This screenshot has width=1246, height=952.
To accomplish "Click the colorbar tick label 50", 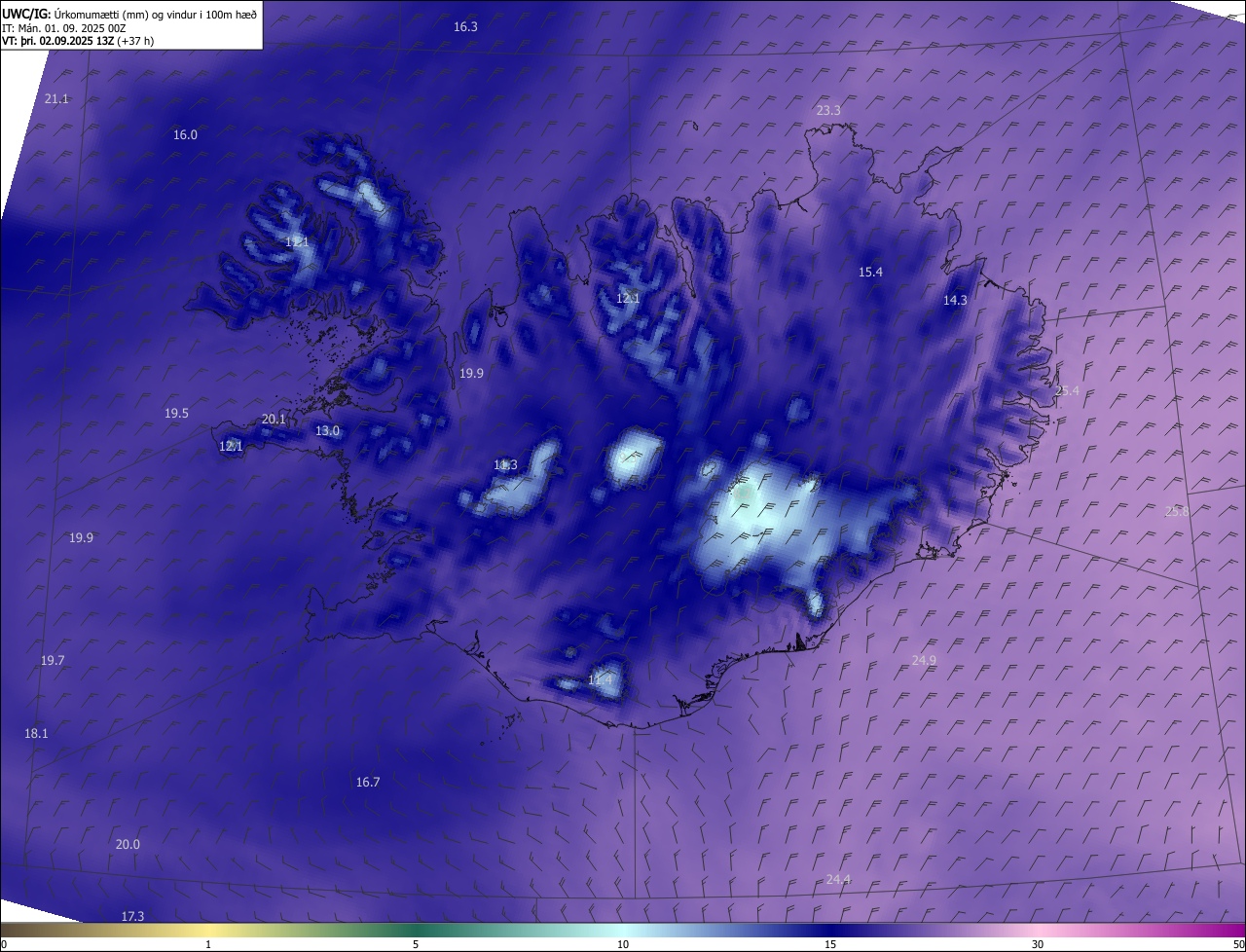I will click(1238, 945).
